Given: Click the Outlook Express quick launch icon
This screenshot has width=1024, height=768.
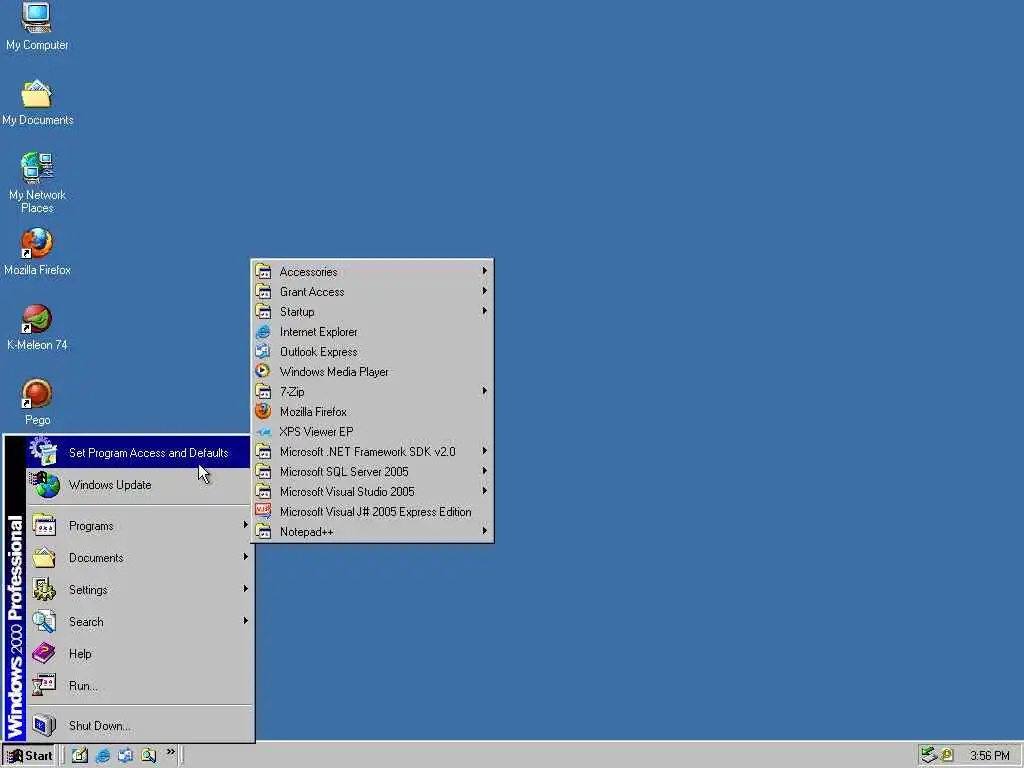Looking at the screenshot, I should pos(125,755).
